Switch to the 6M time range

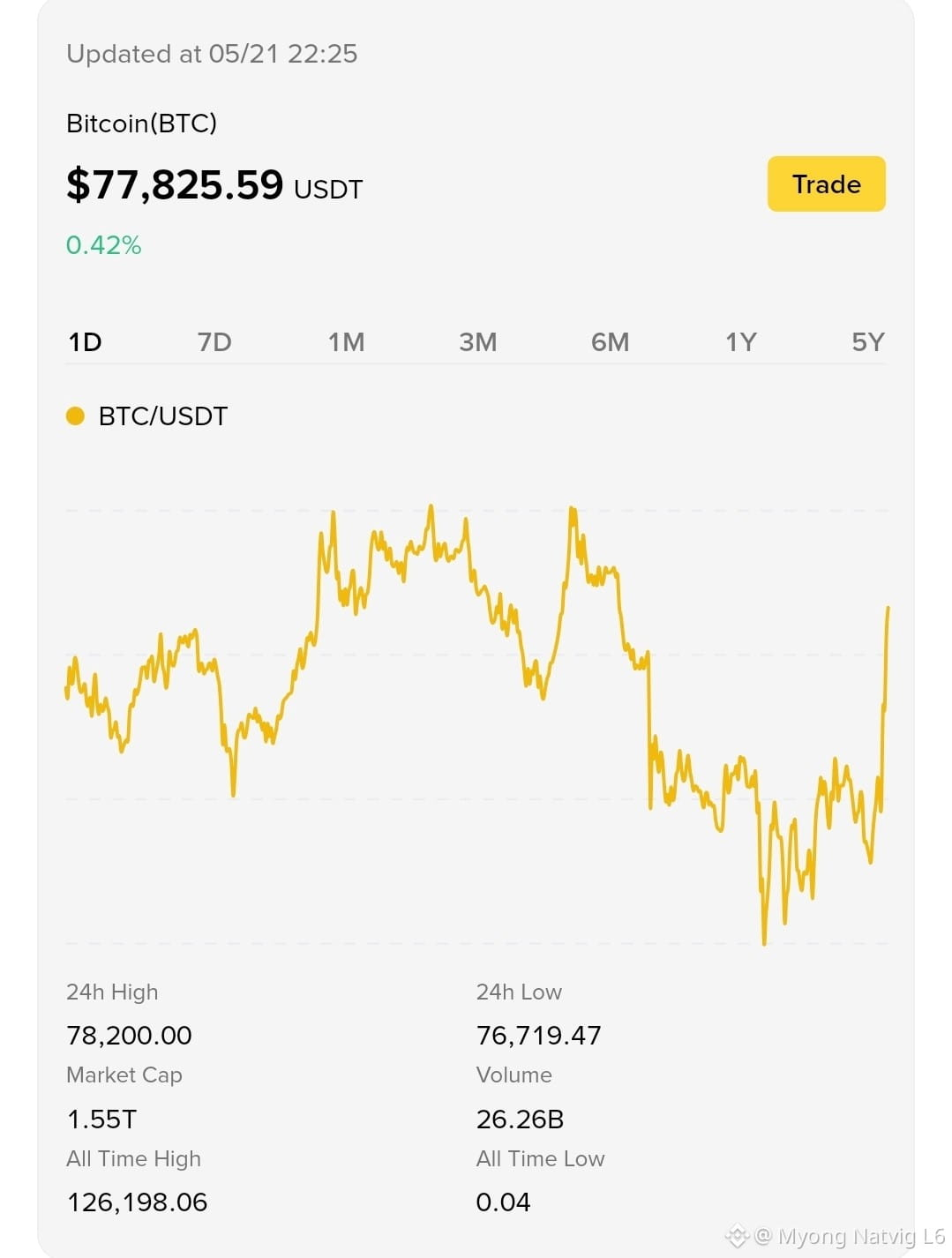[x=610, y=342]
